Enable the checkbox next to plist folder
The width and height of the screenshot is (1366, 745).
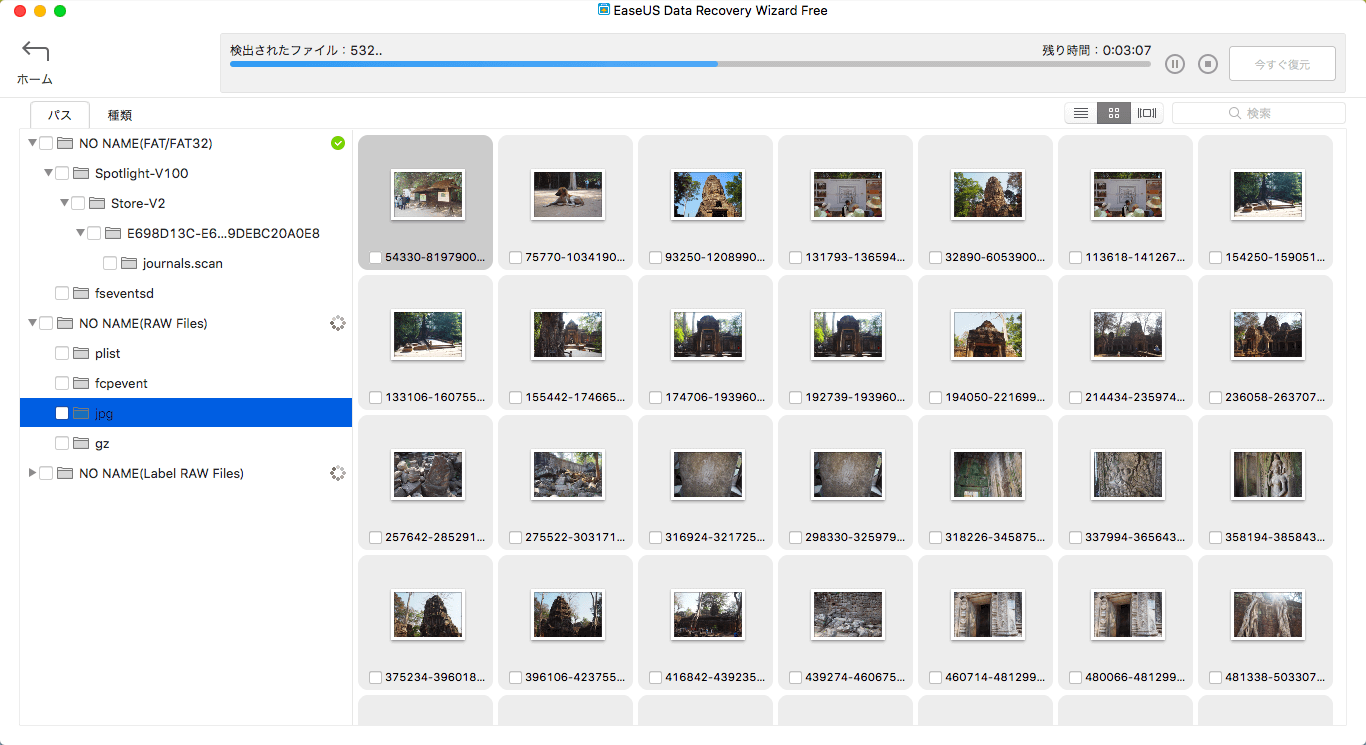62,354
